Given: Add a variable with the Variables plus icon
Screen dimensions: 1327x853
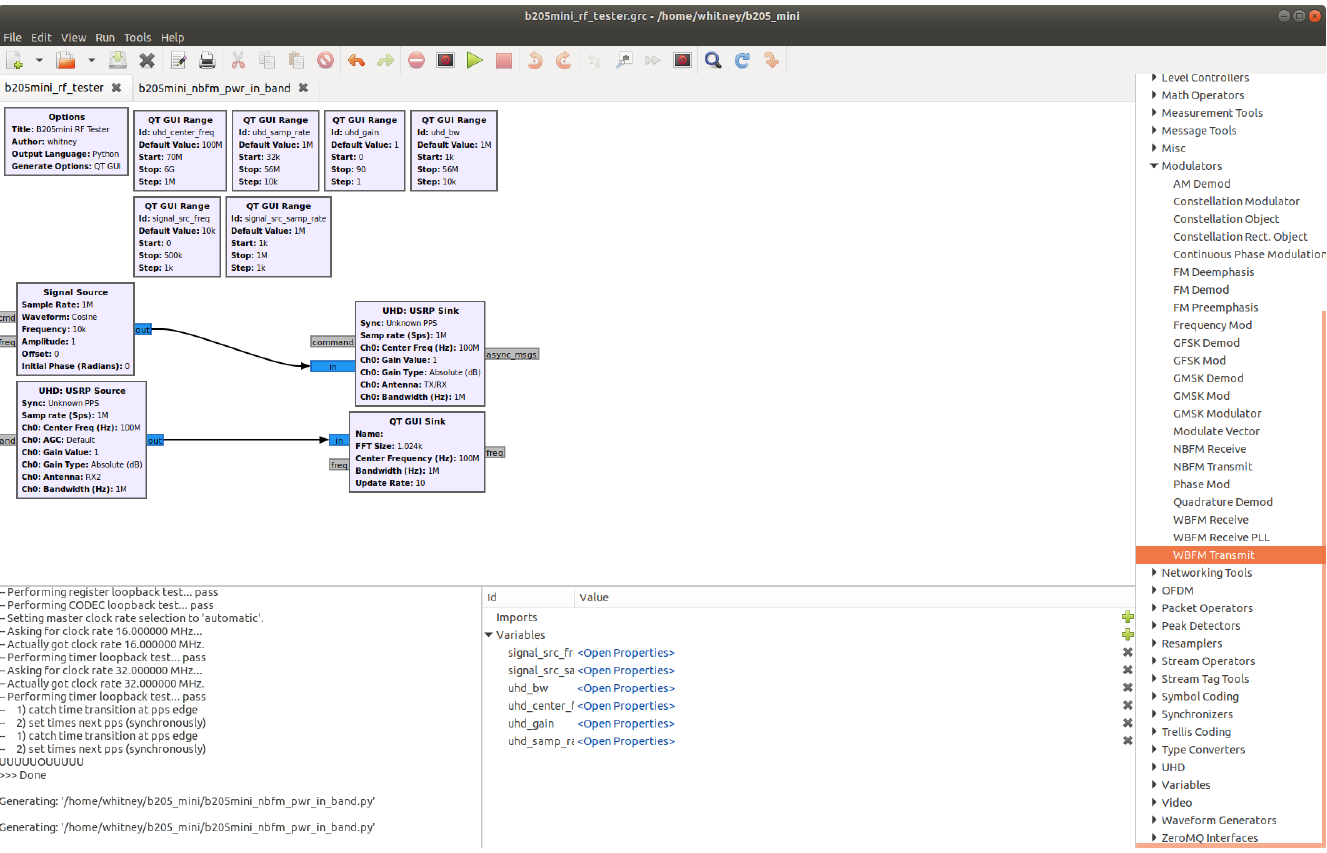Looking at the screenshot, I should (1128, 634).
